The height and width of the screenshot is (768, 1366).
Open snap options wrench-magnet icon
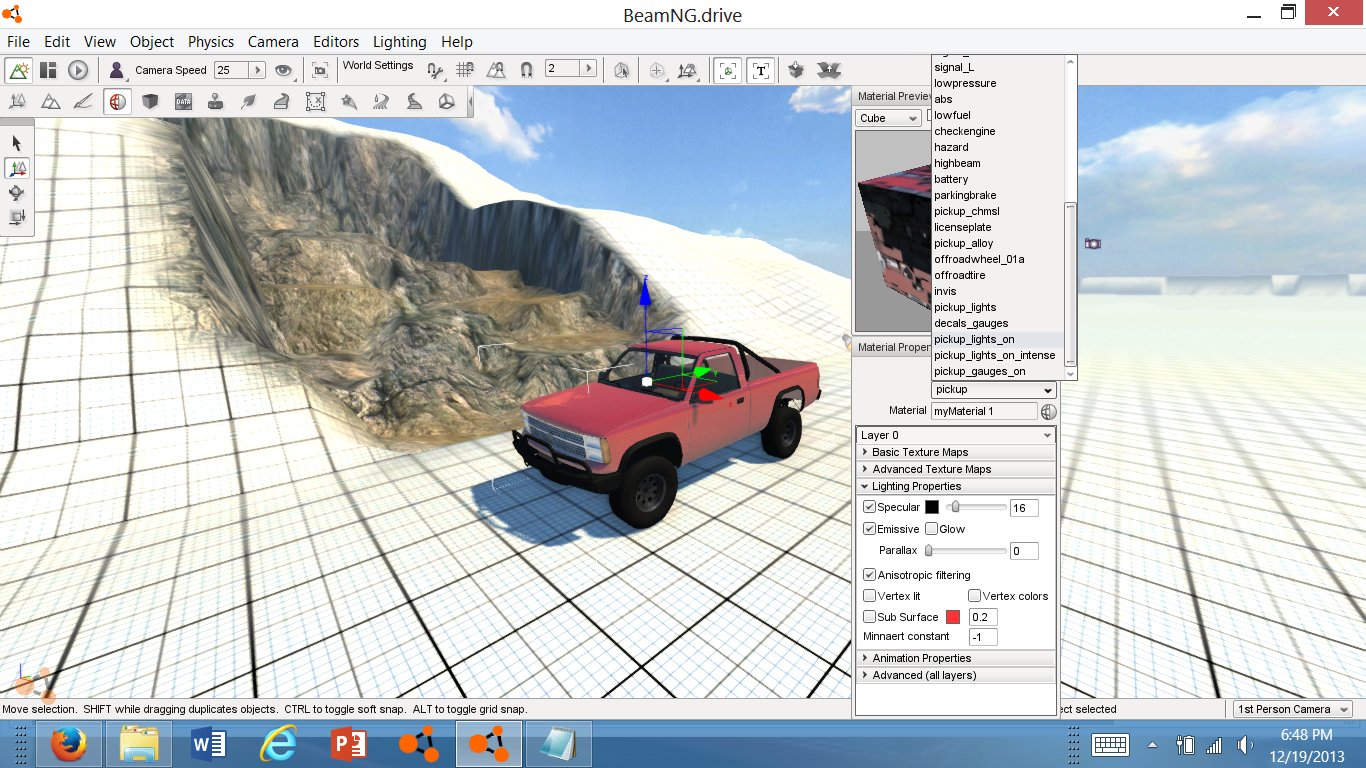[435, 70]
